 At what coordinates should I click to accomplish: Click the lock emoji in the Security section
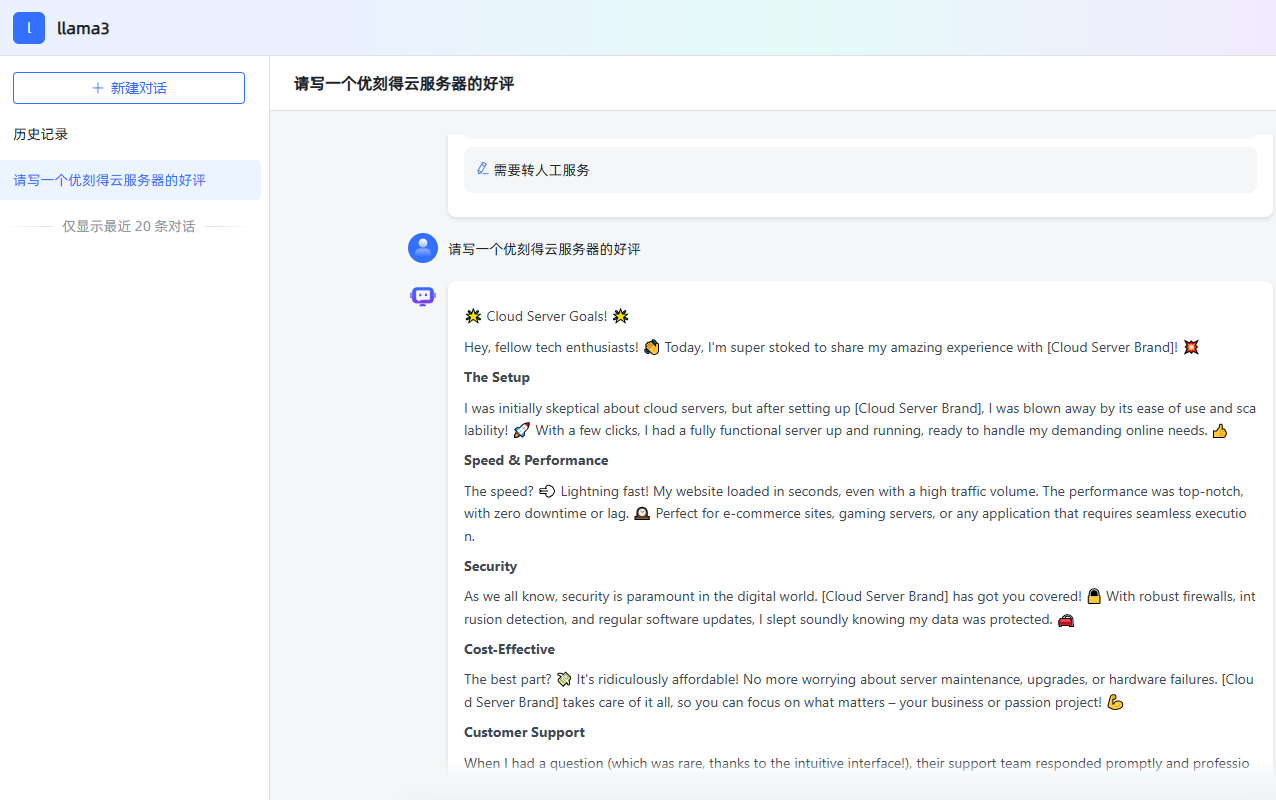coord(1093,595)
